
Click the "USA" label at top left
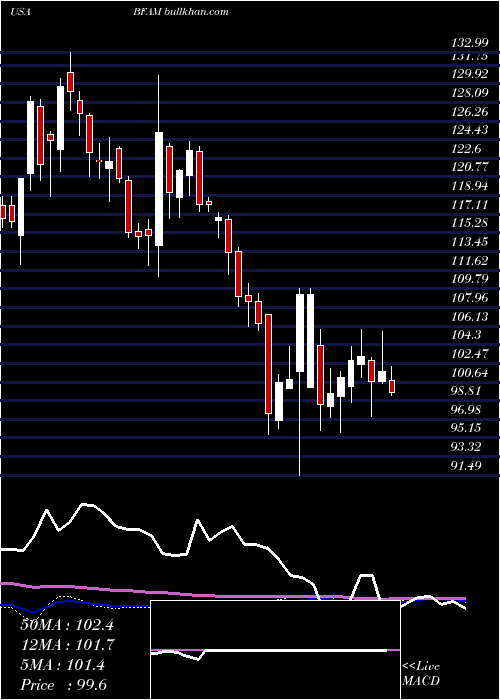20,11
